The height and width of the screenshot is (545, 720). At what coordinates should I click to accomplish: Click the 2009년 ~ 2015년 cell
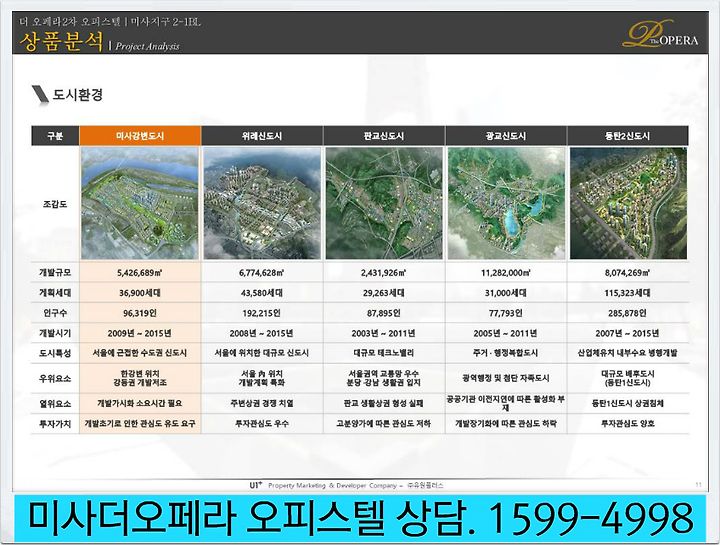coord(140,333)
